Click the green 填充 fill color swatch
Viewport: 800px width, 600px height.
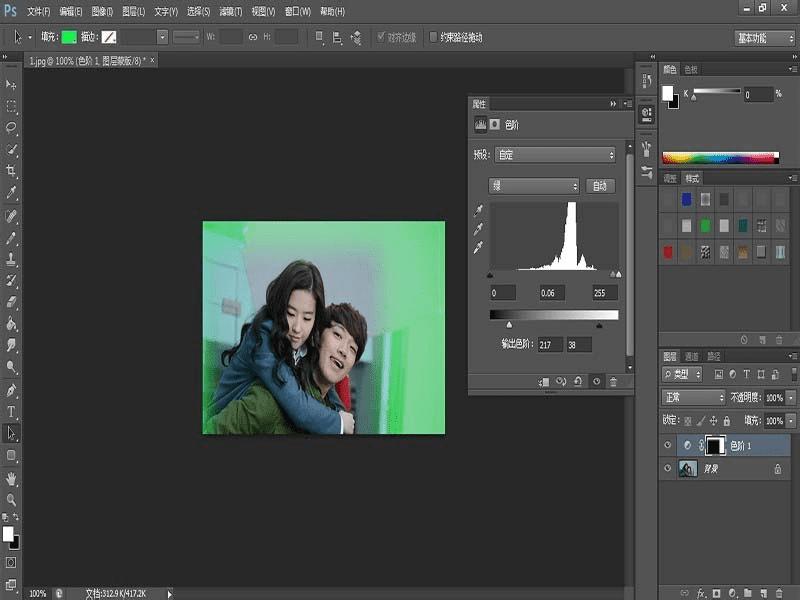68,37
